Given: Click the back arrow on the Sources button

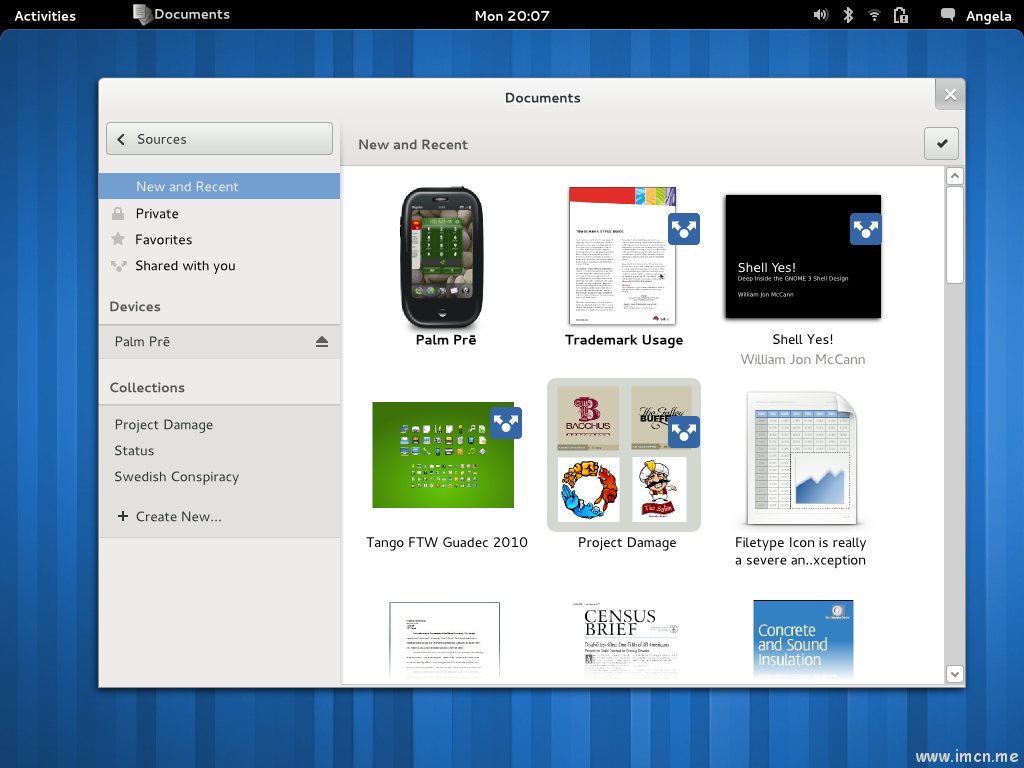Looking at the screenshot, I should [x=121, y=139].
